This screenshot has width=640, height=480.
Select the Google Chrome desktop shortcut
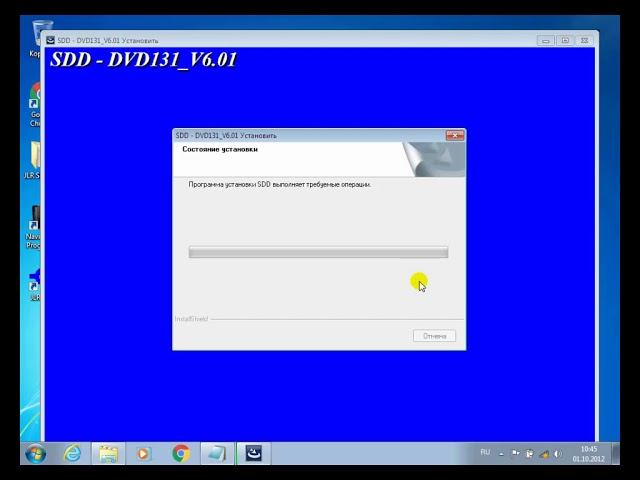tap(35, 104)
